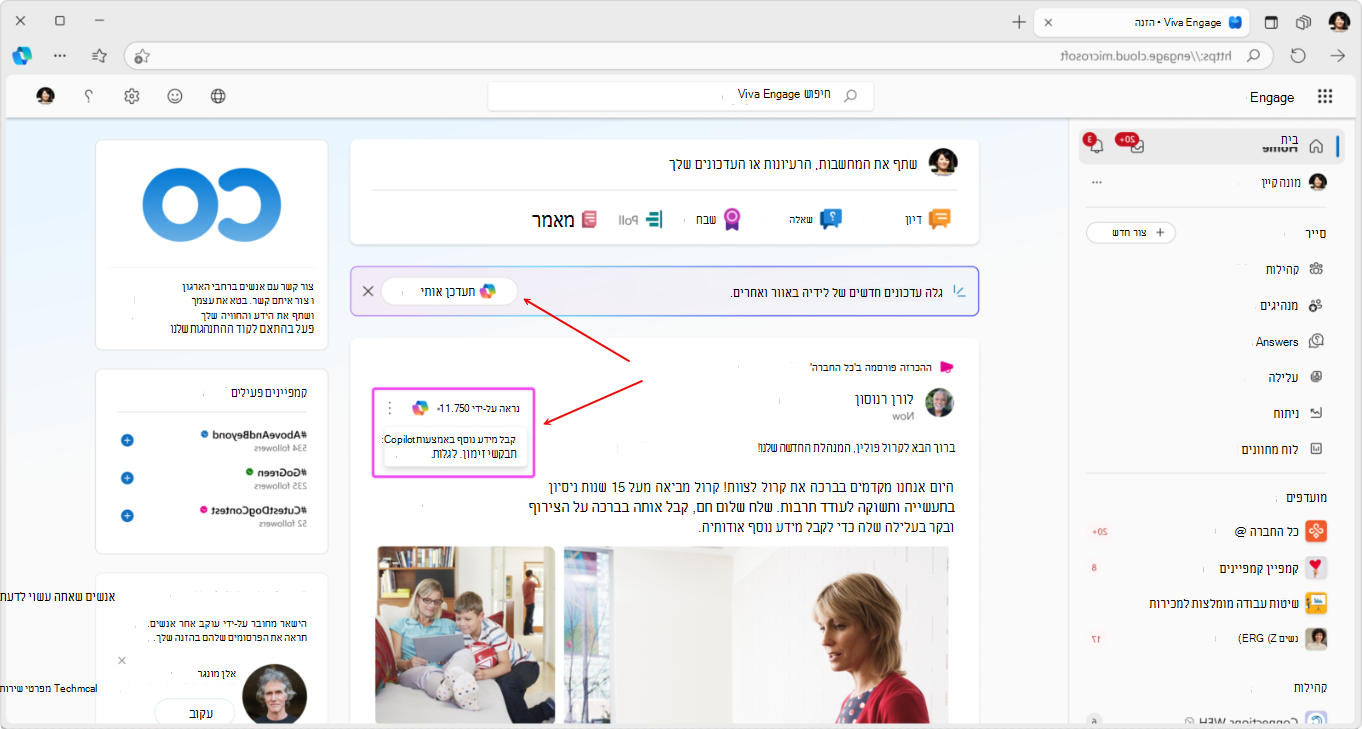Open the header profile avatar at far edge
The image size is (1362, 729).
(45, 96)
